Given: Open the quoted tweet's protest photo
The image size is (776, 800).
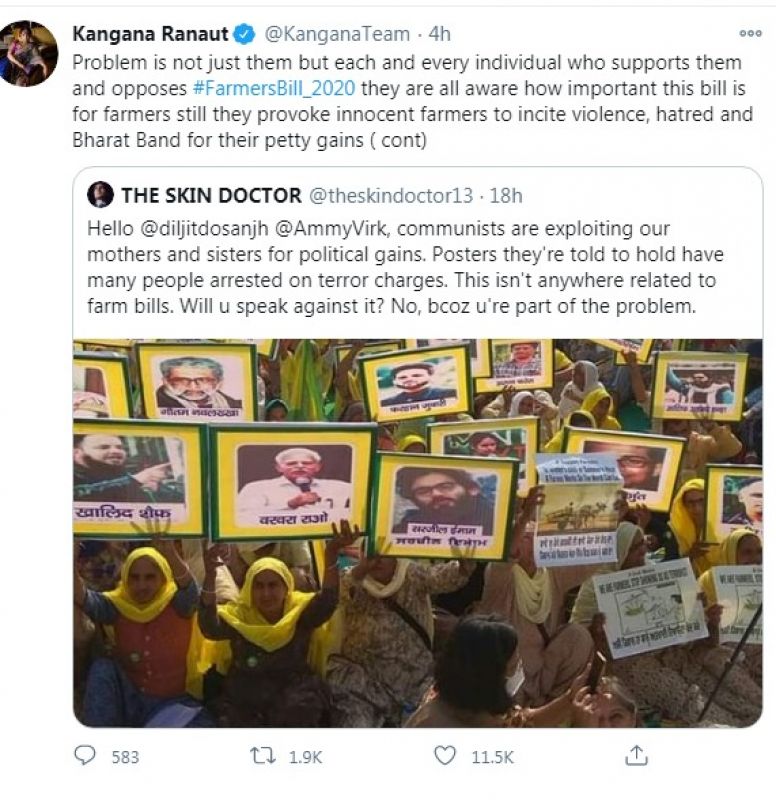Looking at the screenshot, I should click(x=418, y=532).
